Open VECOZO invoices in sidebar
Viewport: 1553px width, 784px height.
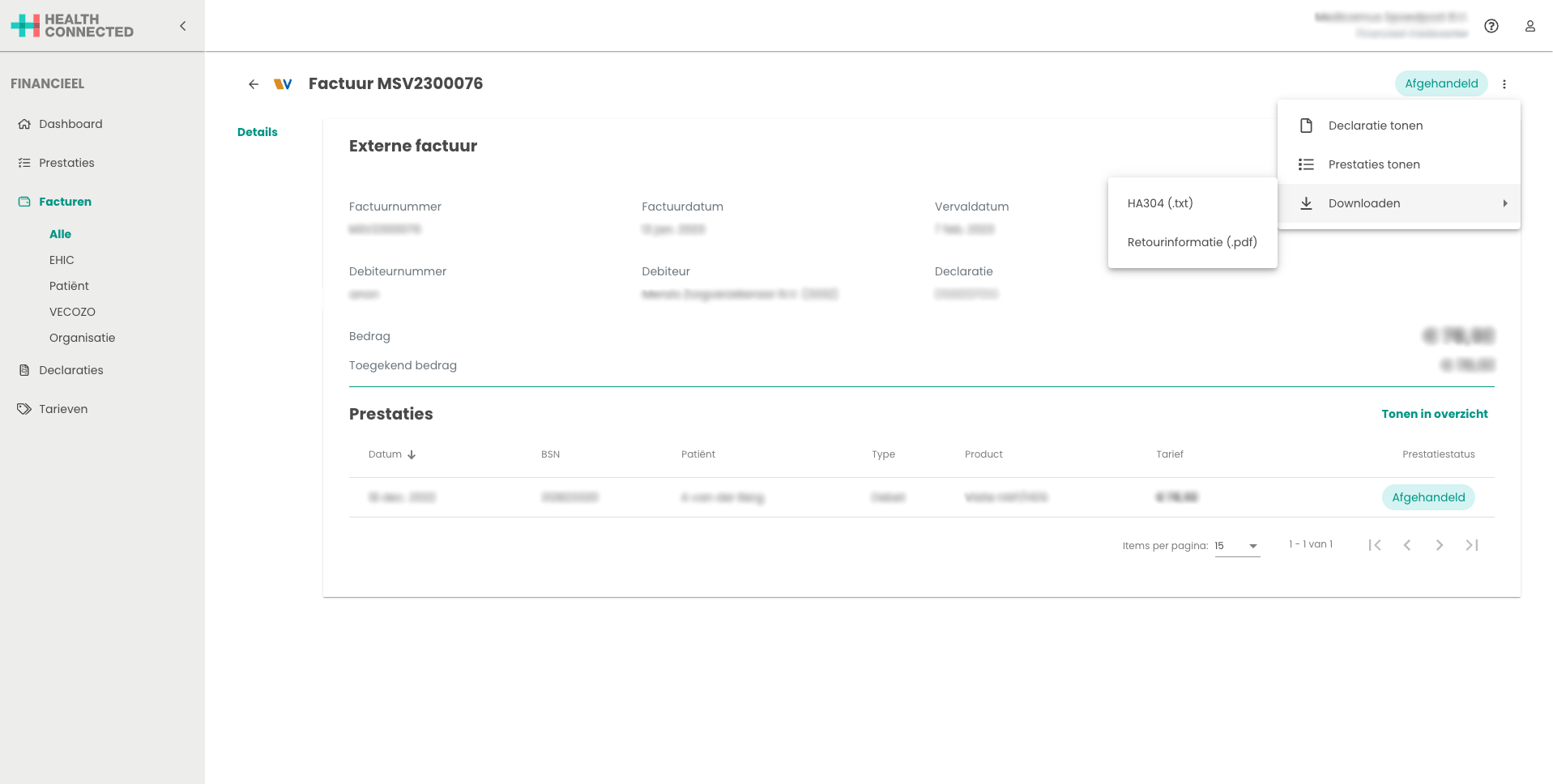[72, 312]
